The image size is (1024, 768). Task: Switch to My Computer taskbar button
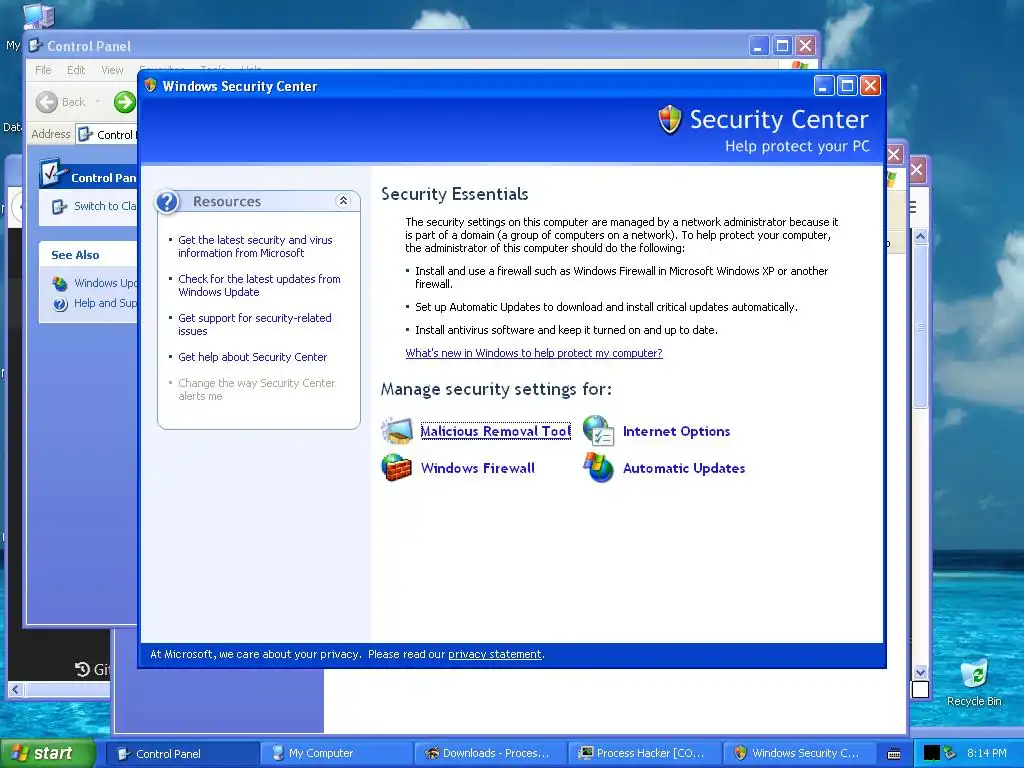pos(336,754)
